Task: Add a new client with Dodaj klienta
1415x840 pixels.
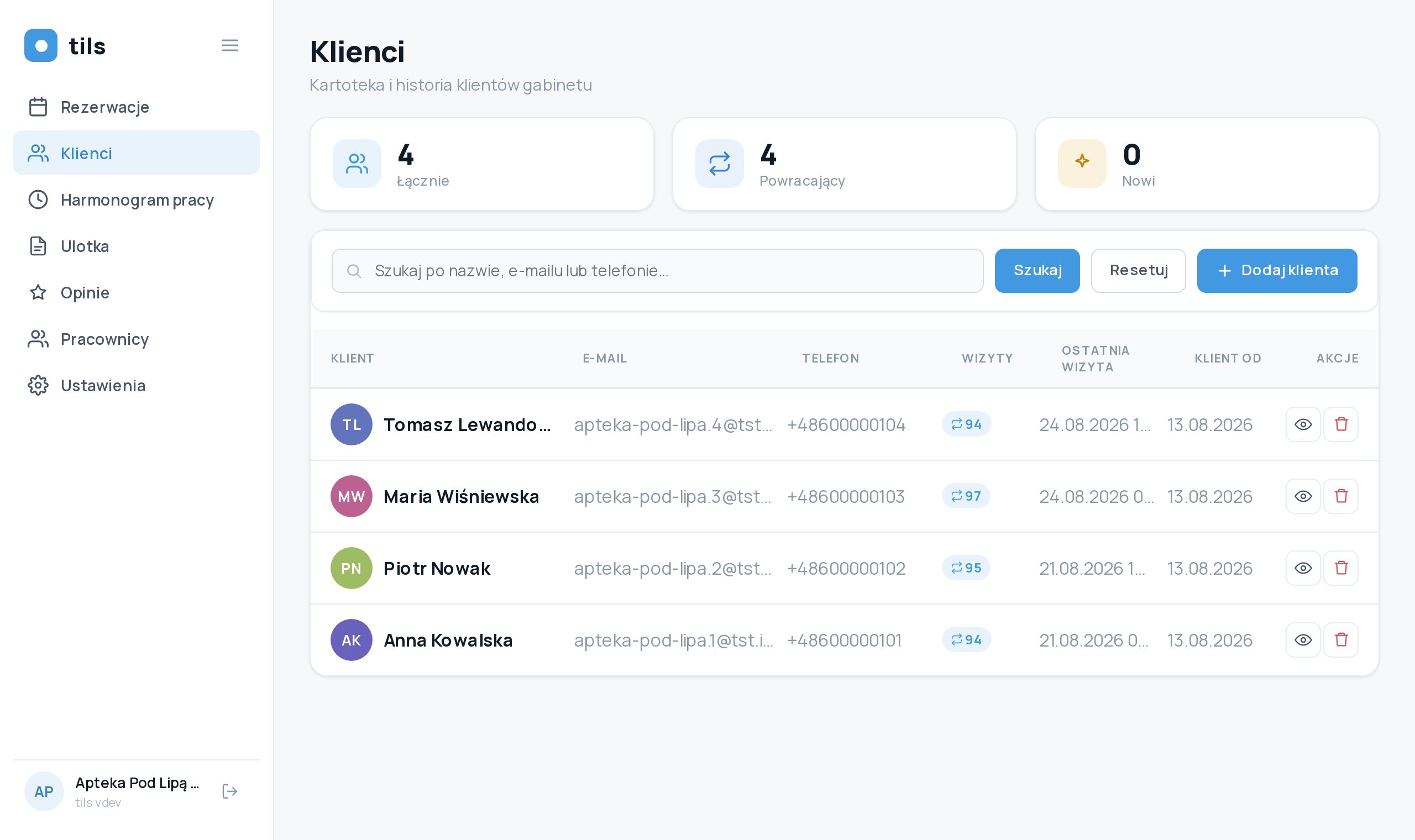Action: tap(1276, 271)
